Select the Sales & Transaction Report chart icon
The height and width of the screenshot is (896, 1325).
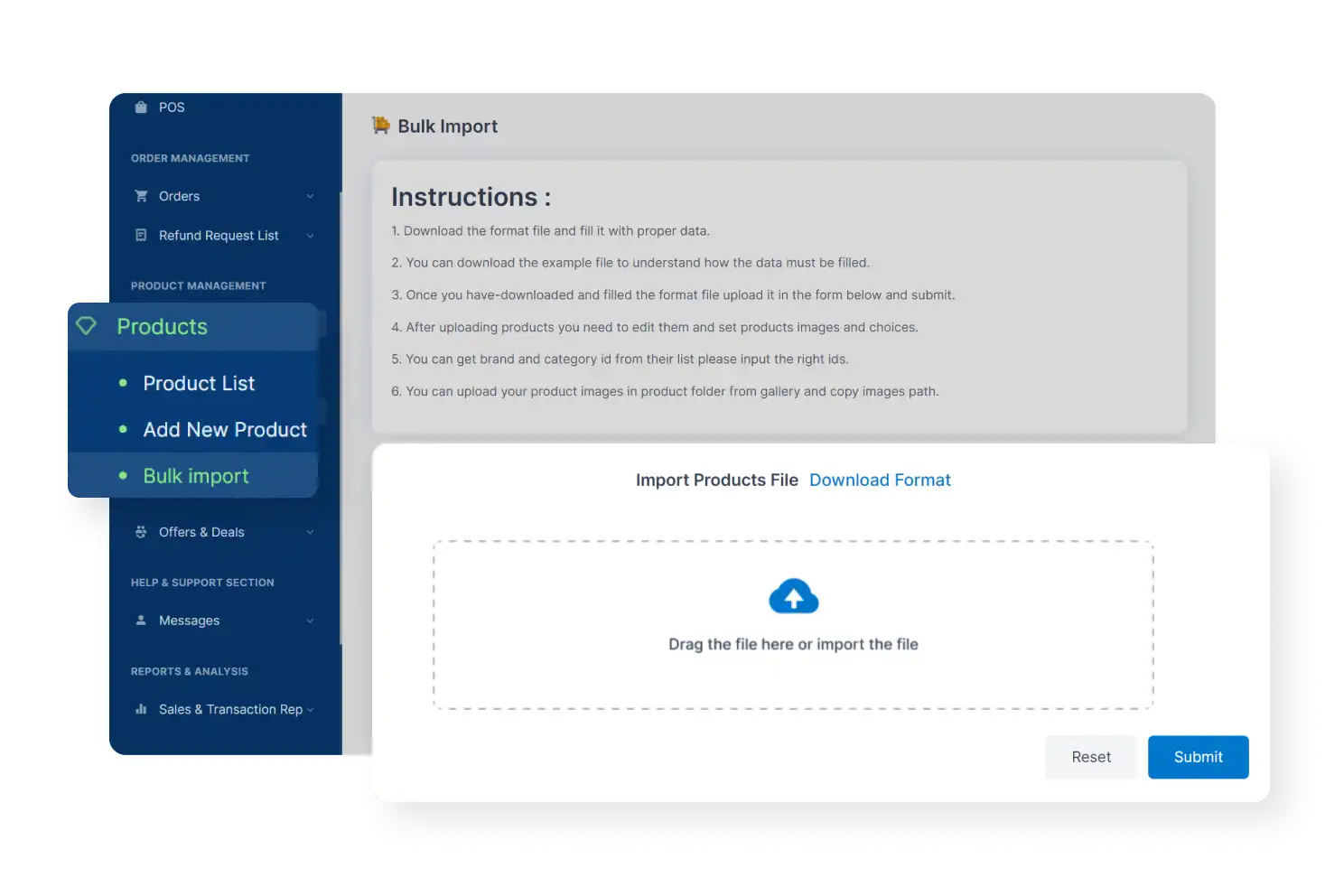point(141,709)
